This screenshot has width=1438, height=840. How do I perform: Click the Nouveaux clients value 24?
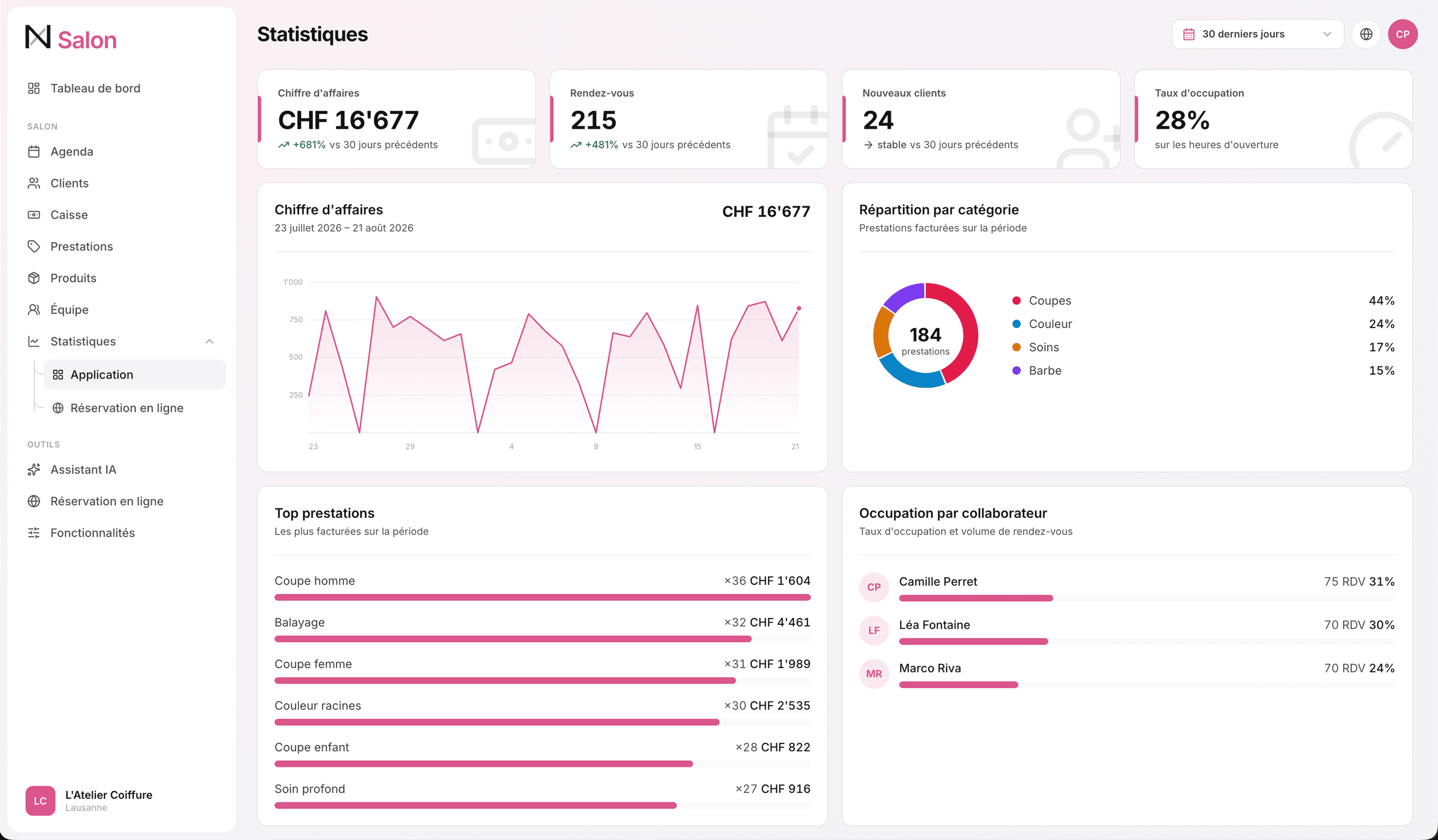tap(878, 120)
